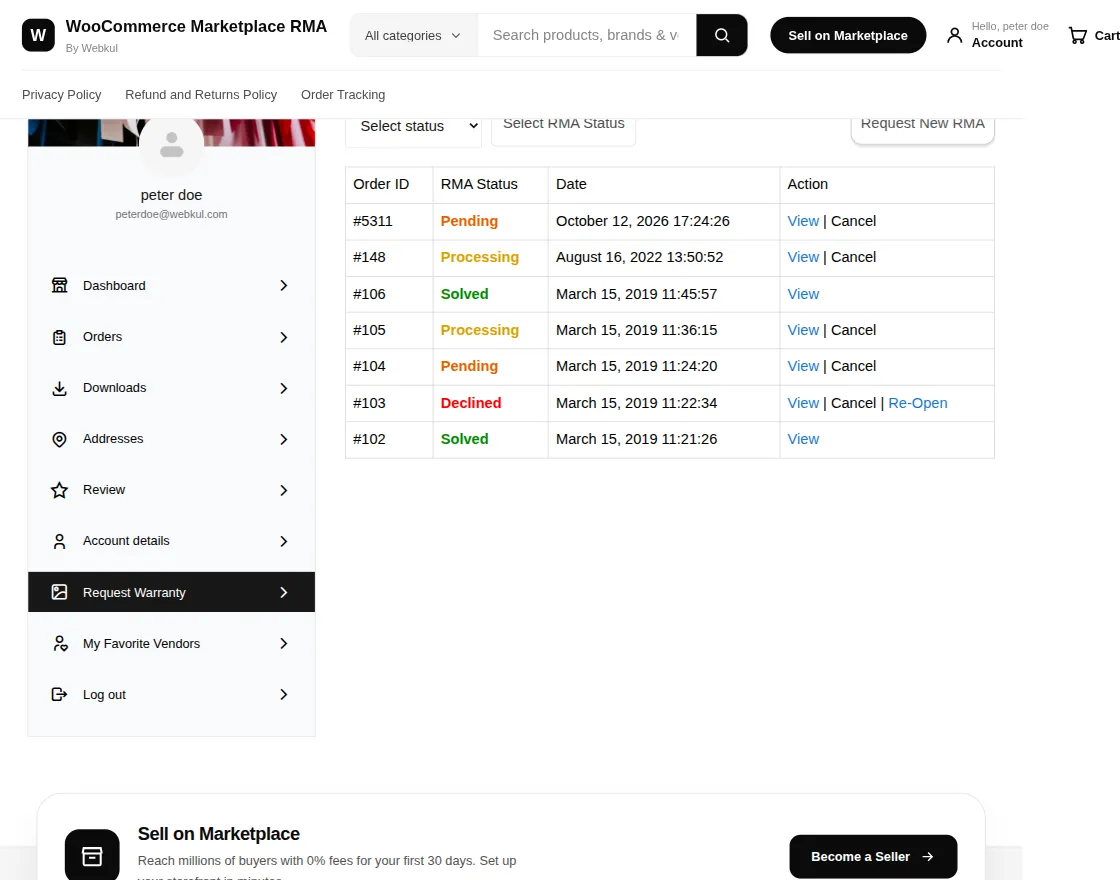Click the Account user icon in header
Viewport: 1120px width, 880px height.
pyautogui.click(x=954, y=35)
